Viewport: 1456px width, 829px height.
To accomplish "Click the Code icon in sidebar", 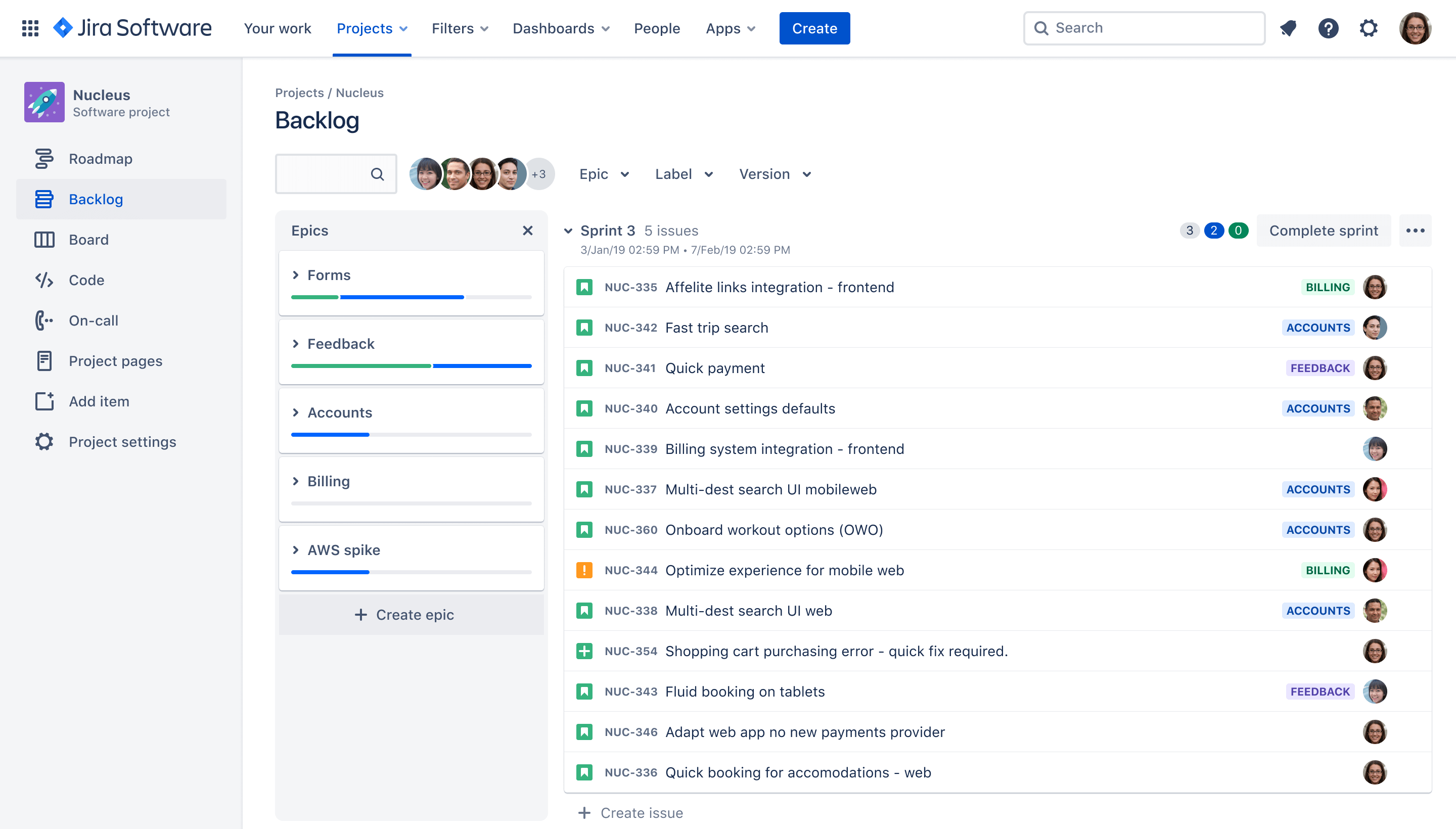I will [x=43, y=280].
